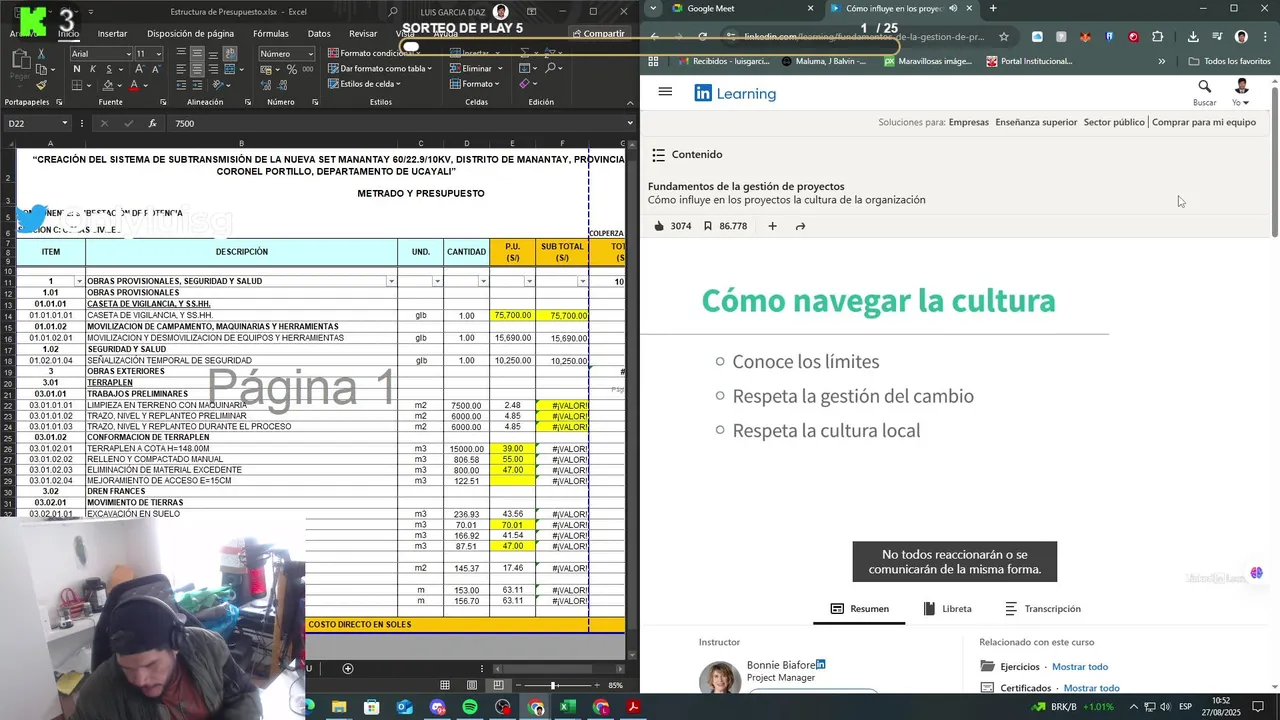The image size is (1280, 720).
Task: Open the Insertar ribbon tab in Excel
Action: pos(112,33)
